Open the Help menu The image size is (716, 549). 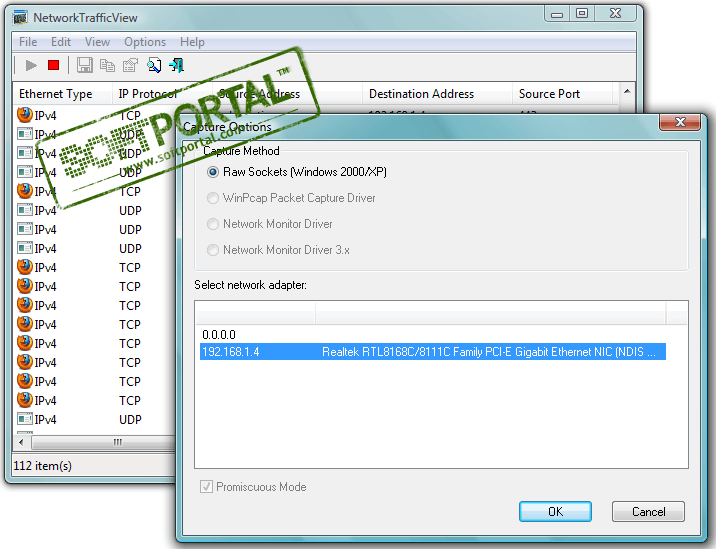tap(192, 42)
